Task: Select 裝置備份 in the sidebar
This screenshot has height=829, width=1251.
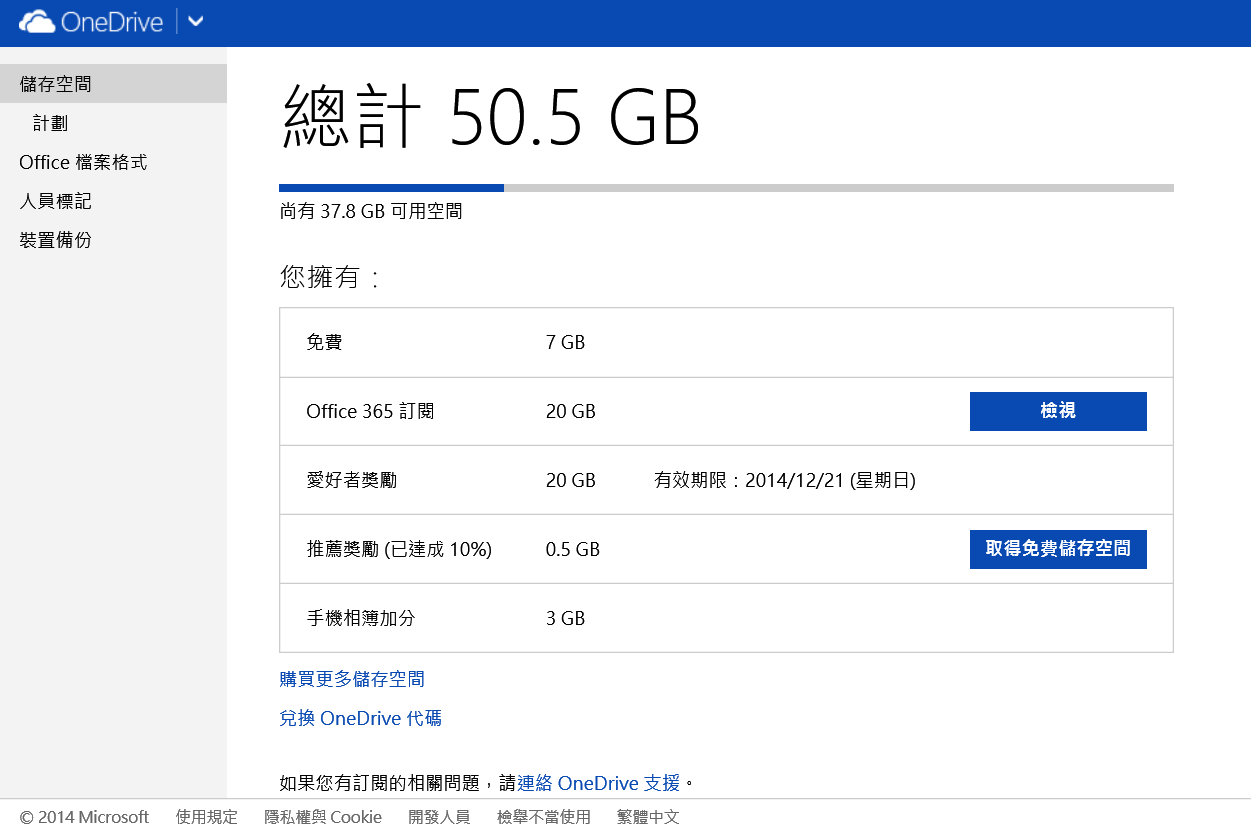Action: pyautogui.click(x=55, y=240)
